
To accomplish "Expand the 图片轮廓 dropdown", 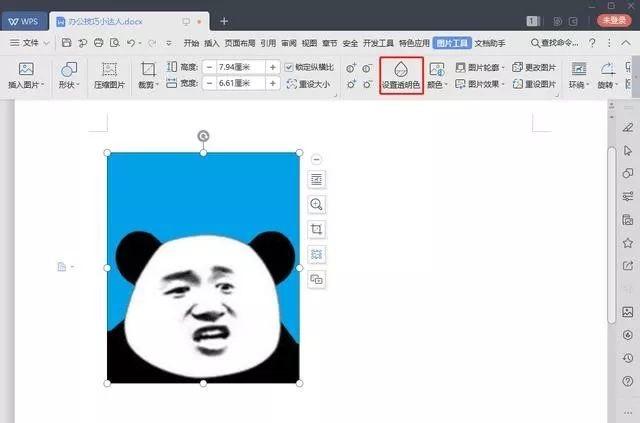I will (x=481, y=67).
